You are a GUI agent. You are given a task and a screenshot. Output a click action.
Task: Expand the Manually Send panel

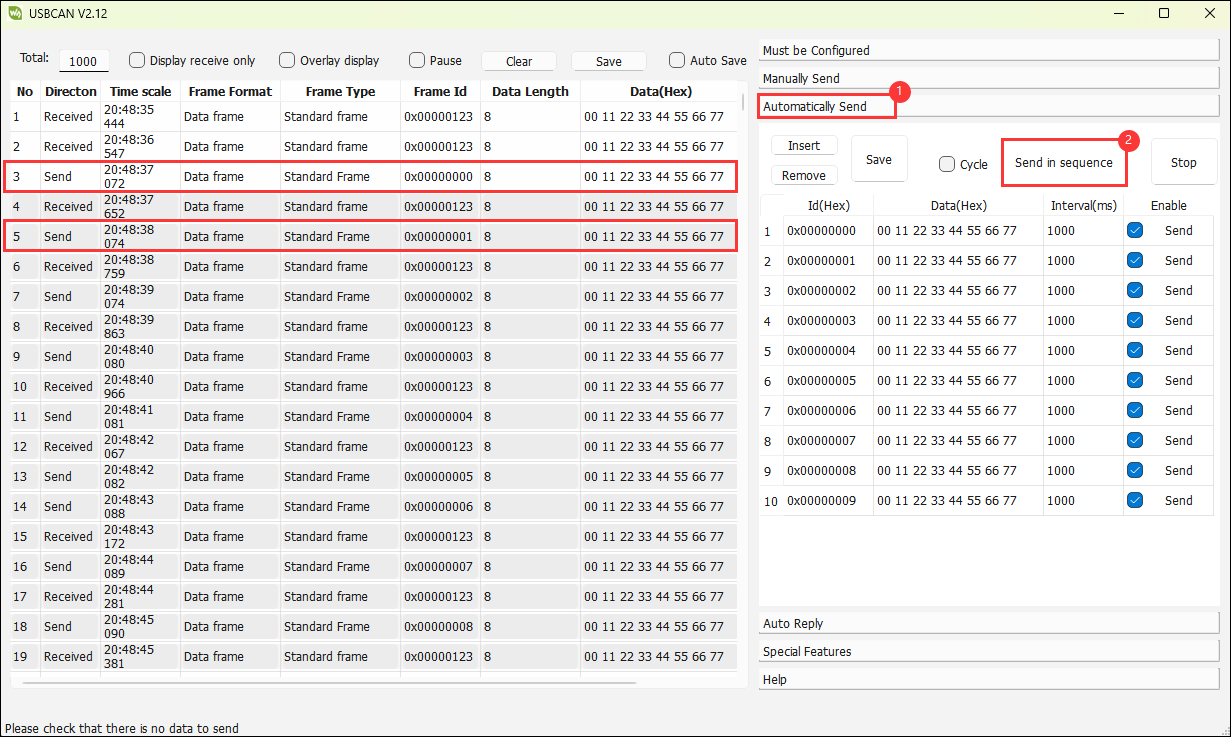[x=988, y=78]
